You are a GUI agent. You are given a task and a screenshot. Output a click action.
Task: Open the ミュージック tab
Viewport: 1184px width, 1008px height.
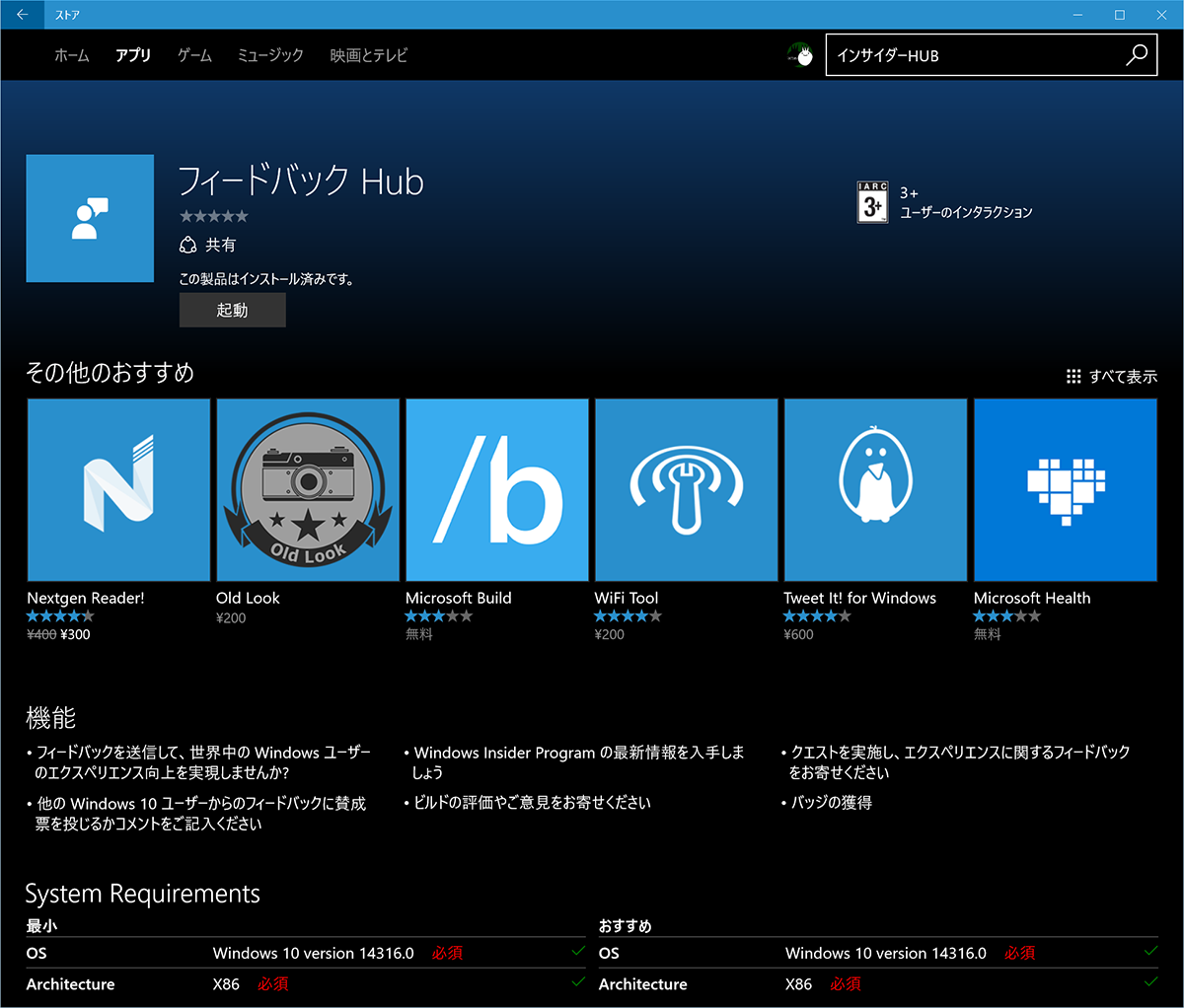click(270, 56)
